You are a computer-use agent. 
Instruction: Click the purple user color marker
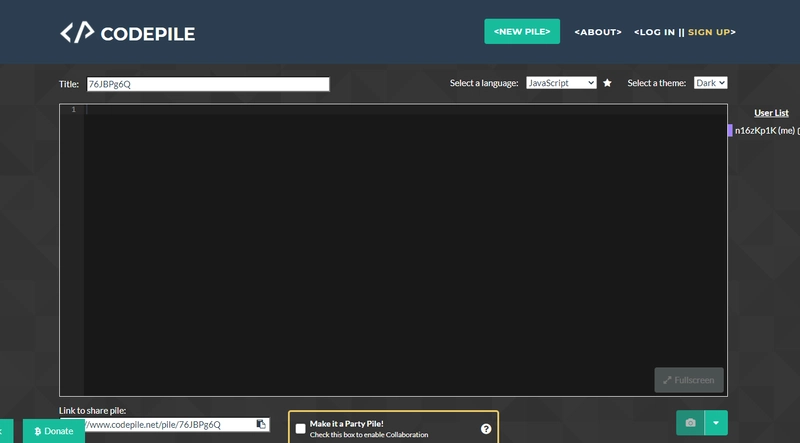(x=730, y=131)
